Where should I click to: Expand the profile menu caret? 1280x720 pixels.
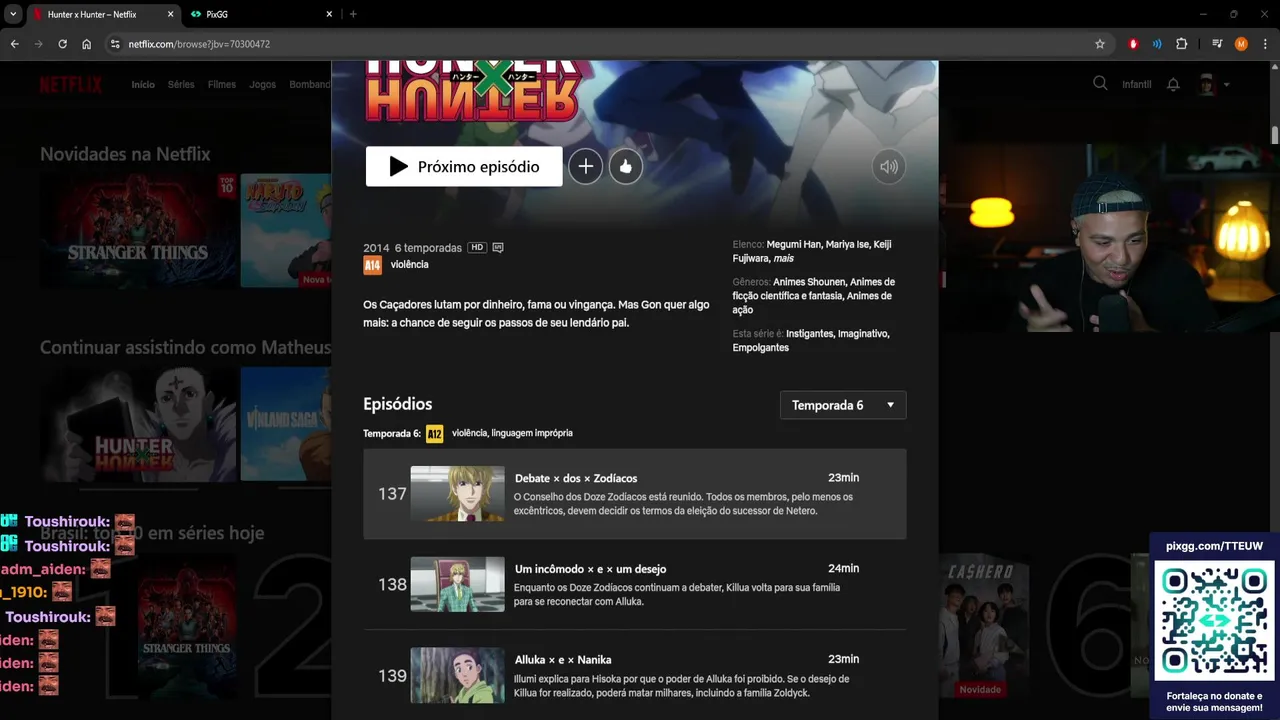1227,84
